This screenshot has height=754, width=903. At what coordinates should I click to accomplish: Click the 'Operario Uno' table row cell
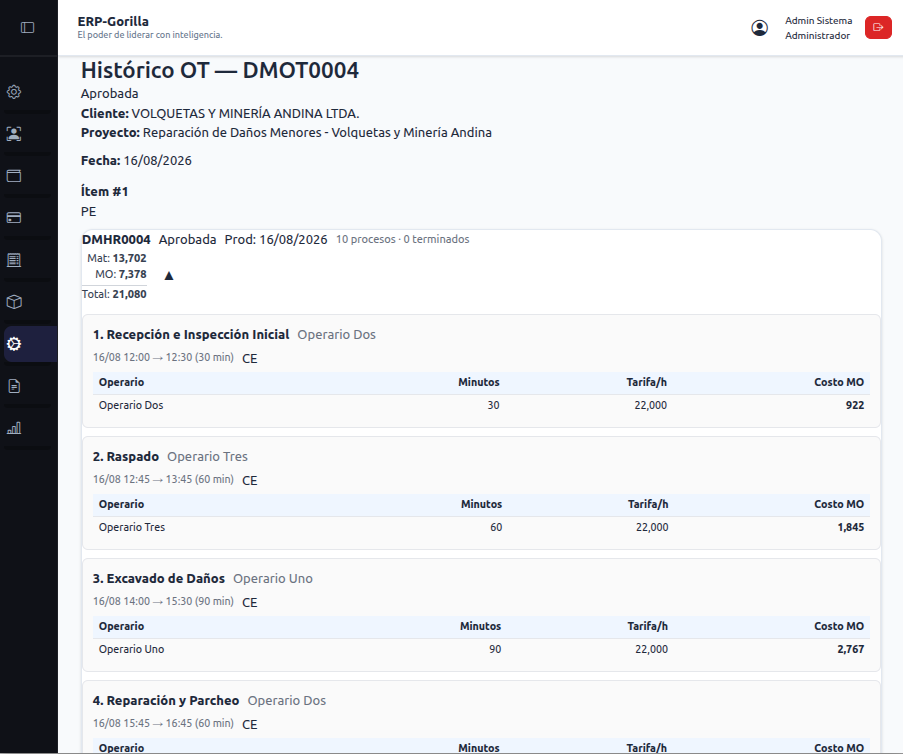coord(131,649)
